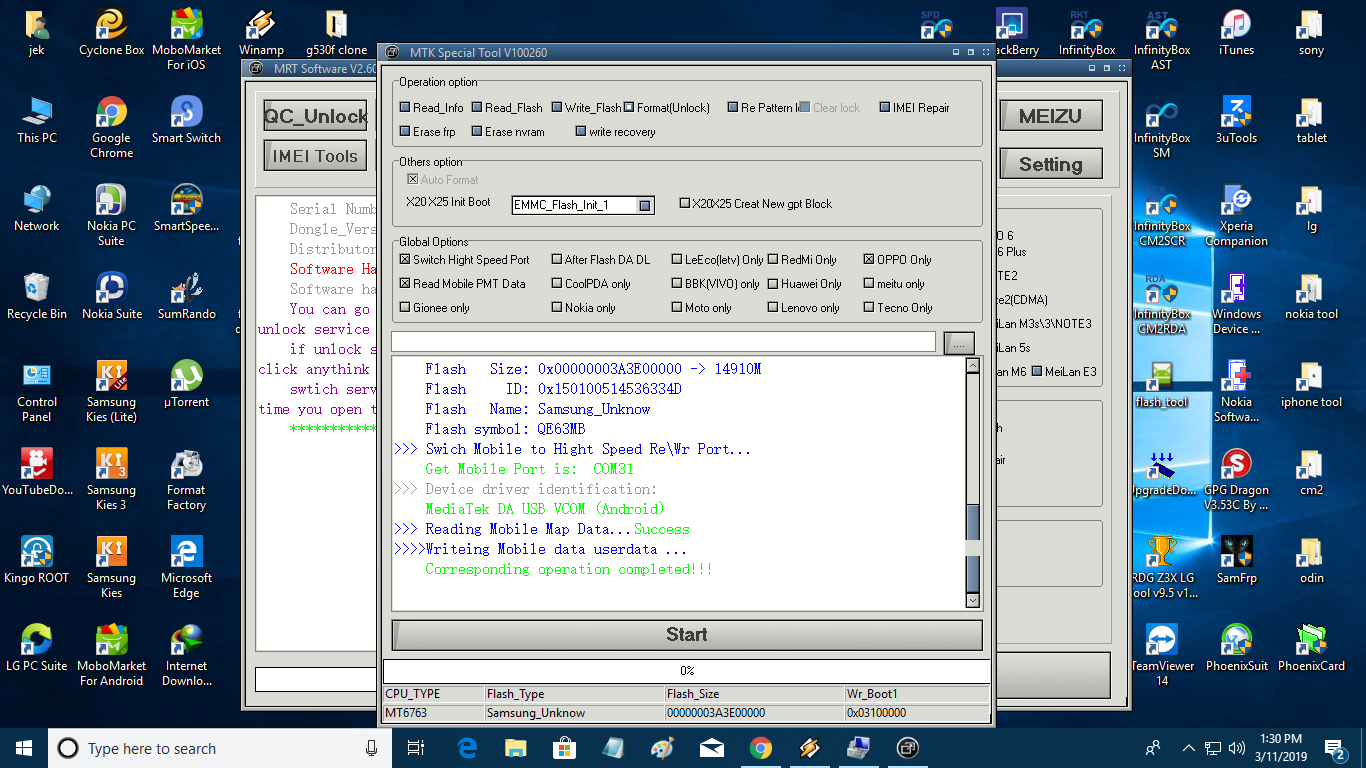The height and width of the screenshot is (768, 1366).
Task: Open LG PC Suite desktop icon
Action: pyautogui.click(x=37, y=649)
